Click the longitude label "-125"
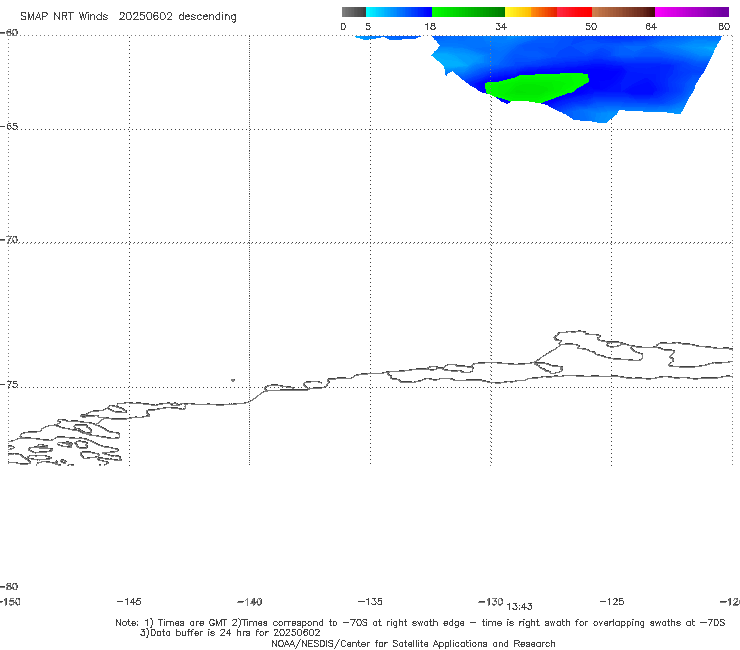 pos(612,602)
